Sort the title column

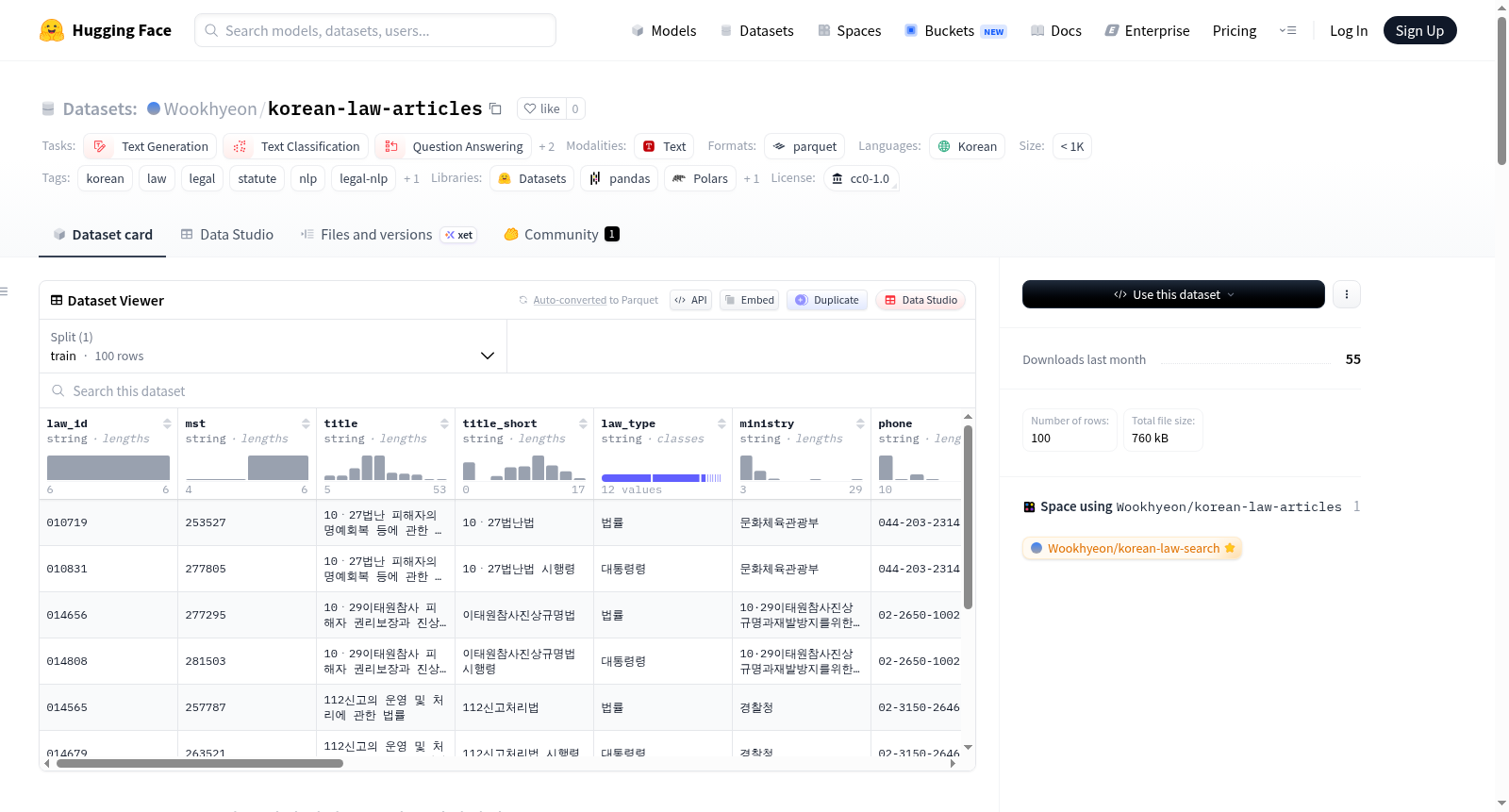444,423
